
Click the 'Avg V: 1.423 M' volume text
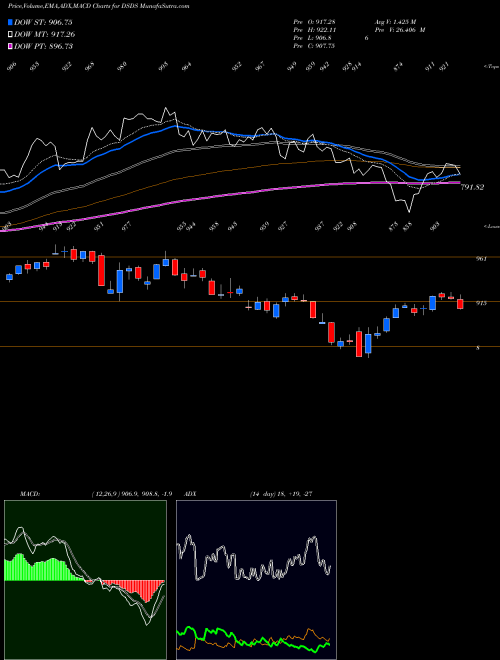click(x=395, y=21)
